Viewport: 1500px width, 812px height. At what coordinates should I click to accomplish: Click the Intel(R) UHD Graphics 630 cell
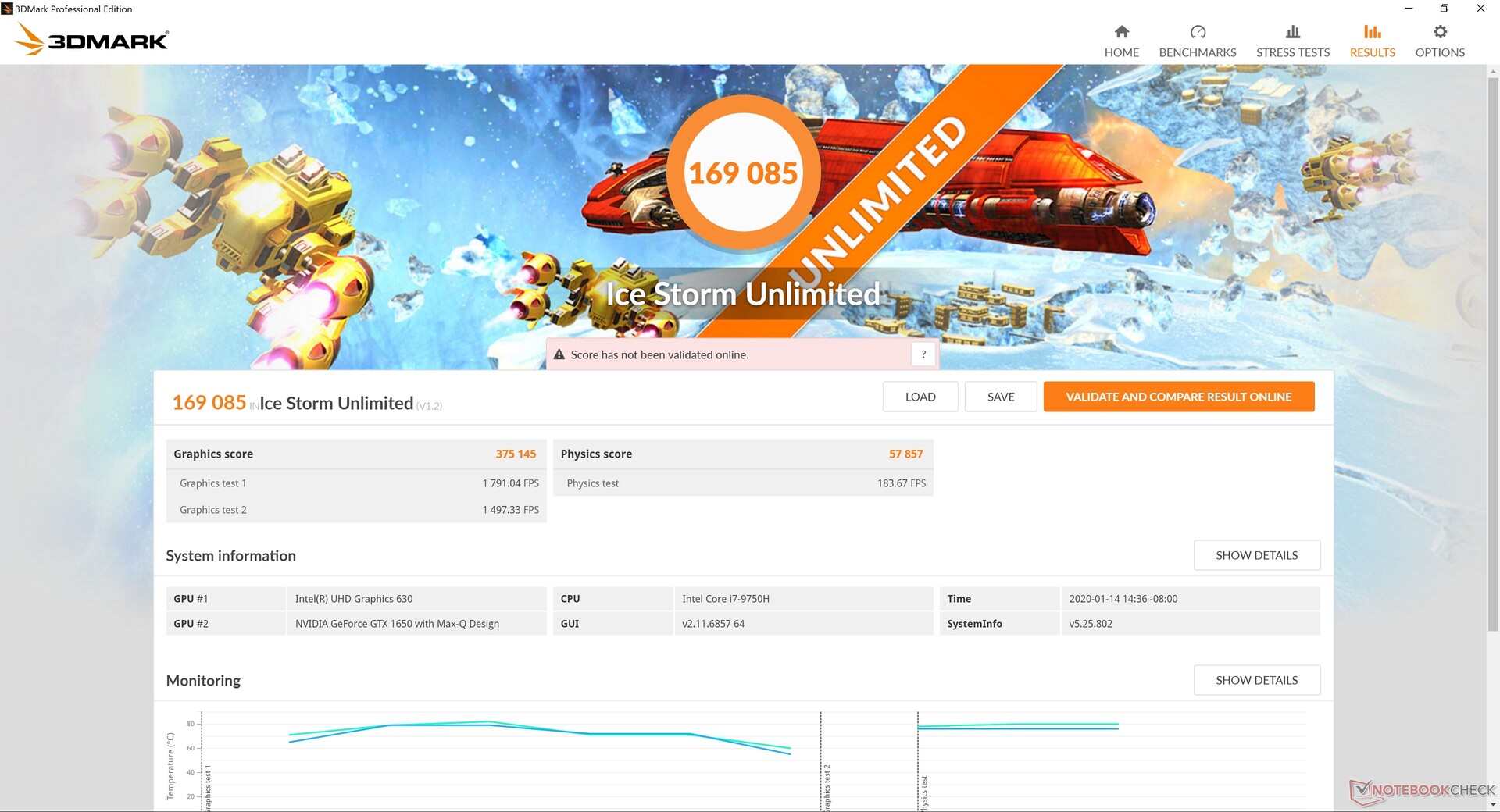pyautogui.click(x=416, y=599)
